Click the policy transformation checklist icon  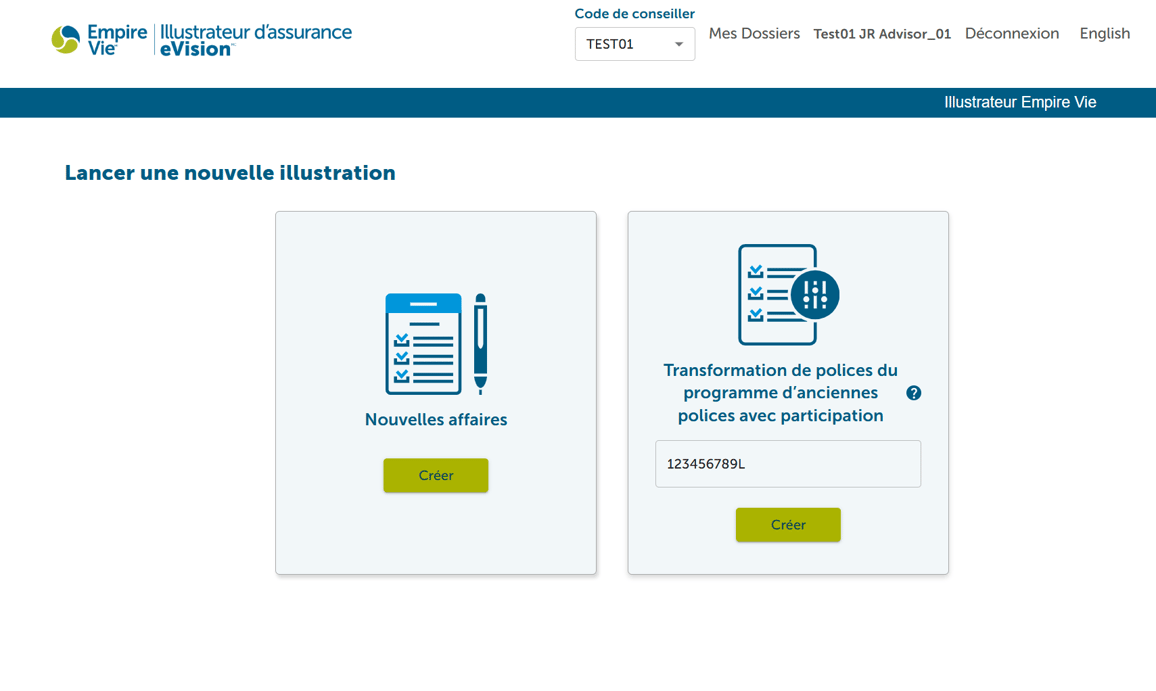click(x=788, y=294)
